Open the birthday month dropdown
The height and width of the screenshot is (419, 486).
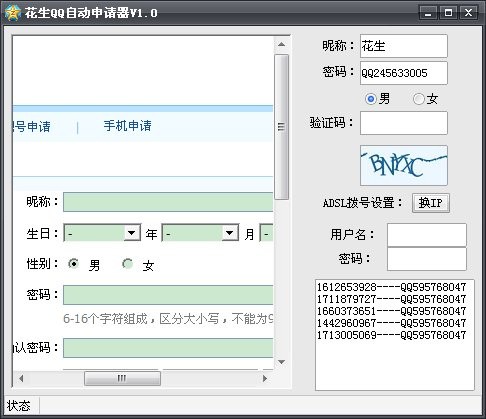coord(200,233)
